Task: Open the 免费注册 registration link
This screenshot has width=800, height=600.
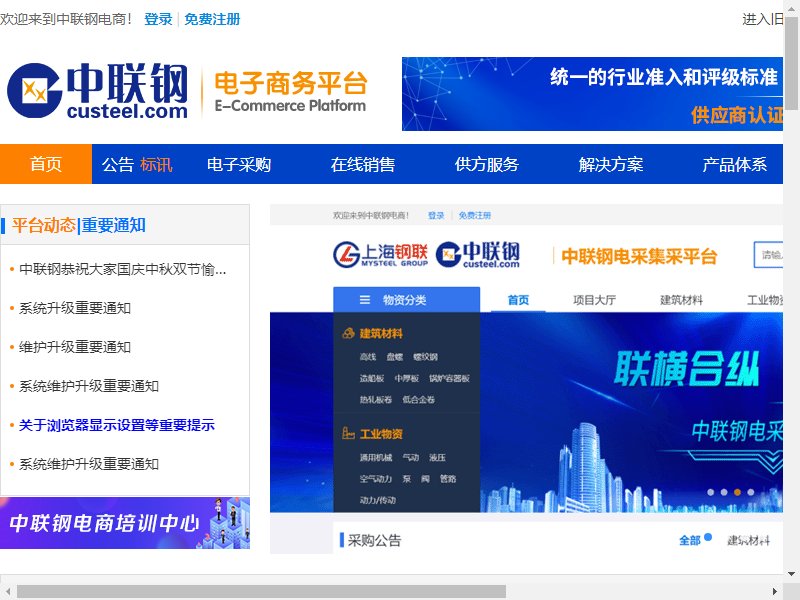Action: pos(212,19)
